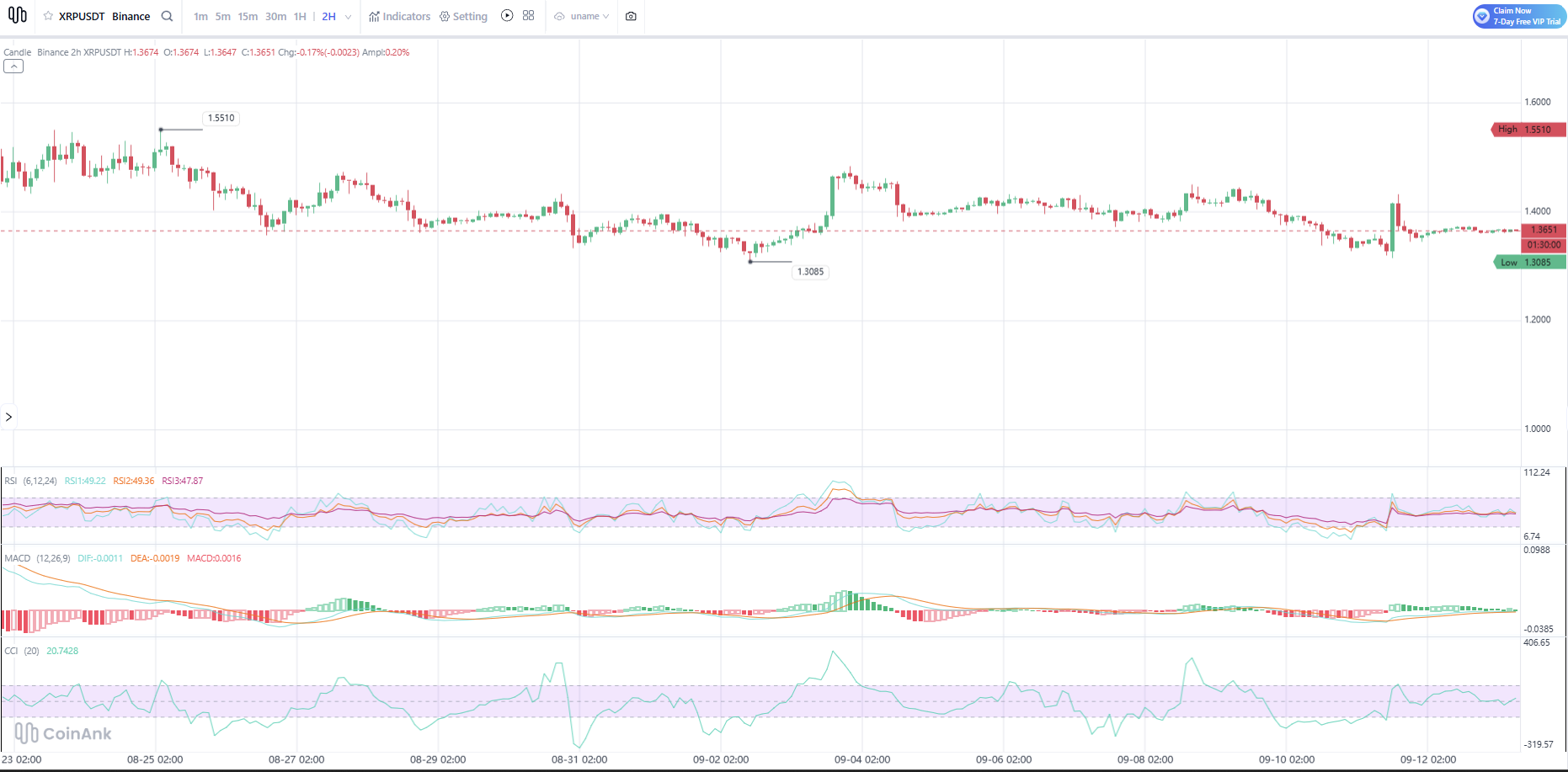Claim the 7-Day Free VIP Trial

(x=1519, y=16)
